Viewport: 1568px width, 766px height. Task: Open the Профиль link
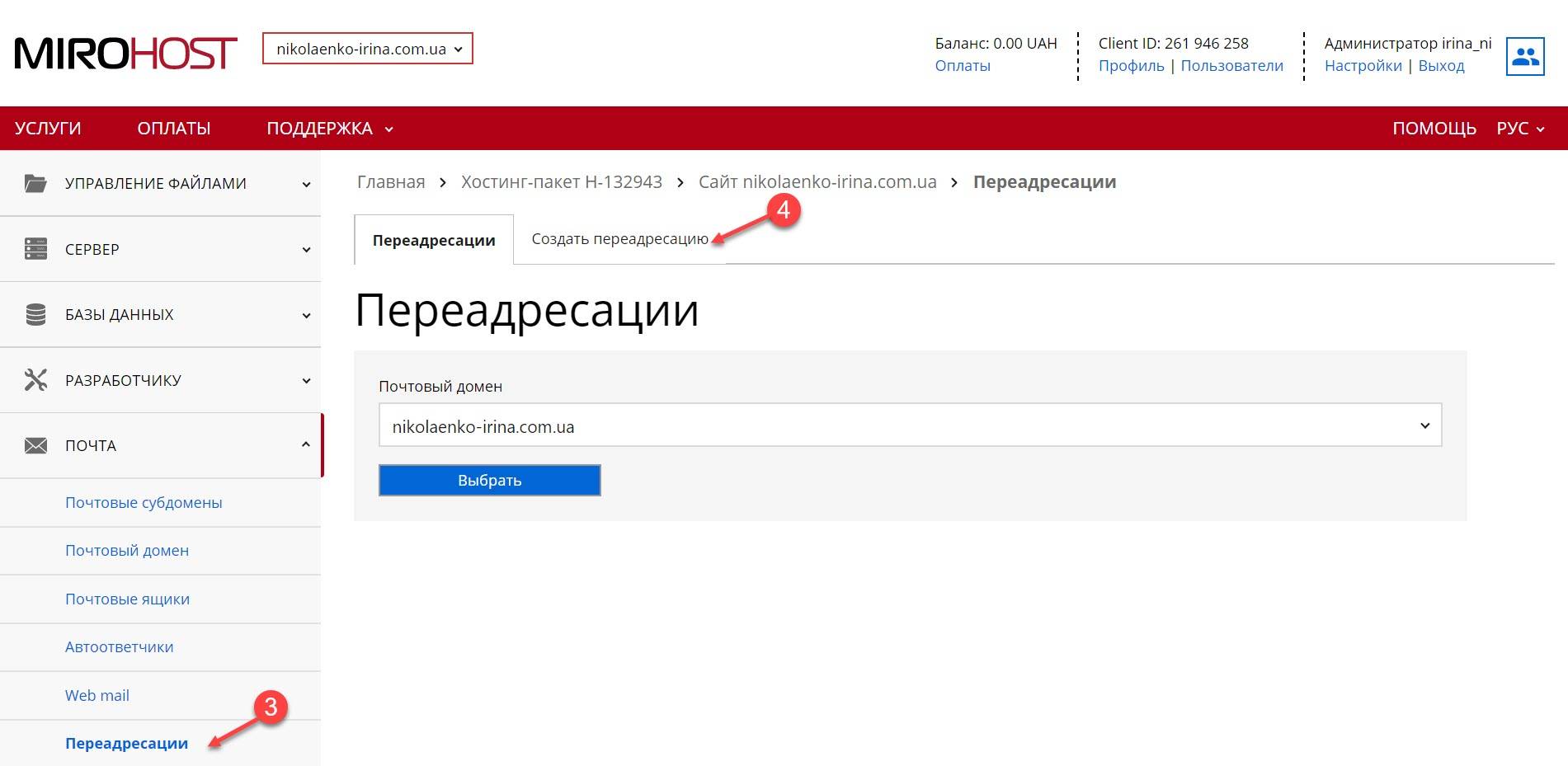coord(1131,66)
